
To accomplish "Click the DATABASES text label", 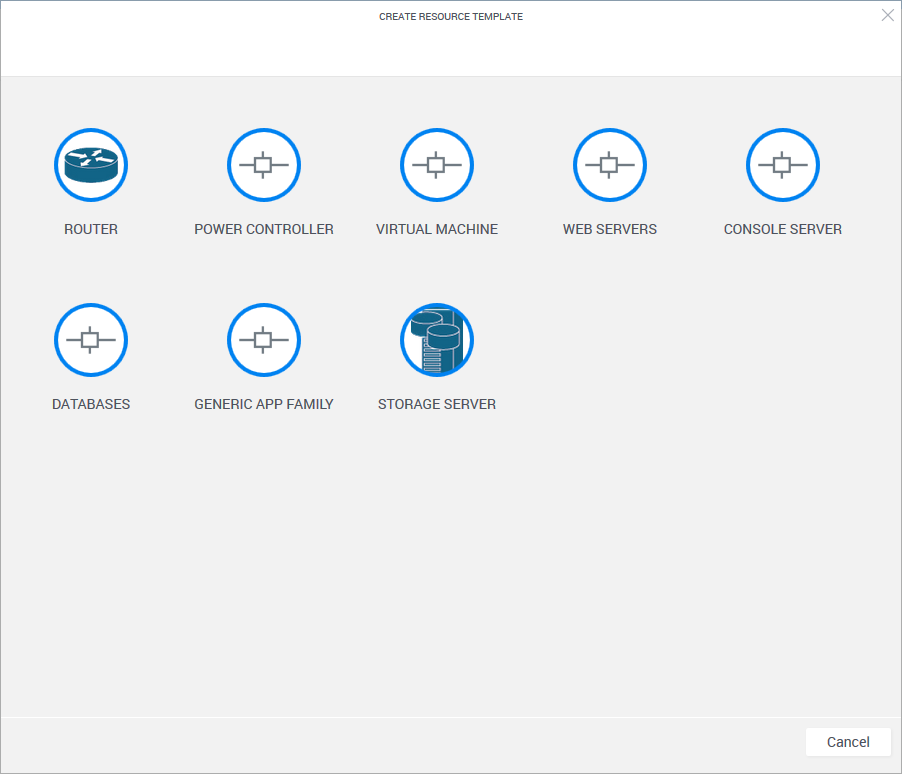I will tap(91, 405).
